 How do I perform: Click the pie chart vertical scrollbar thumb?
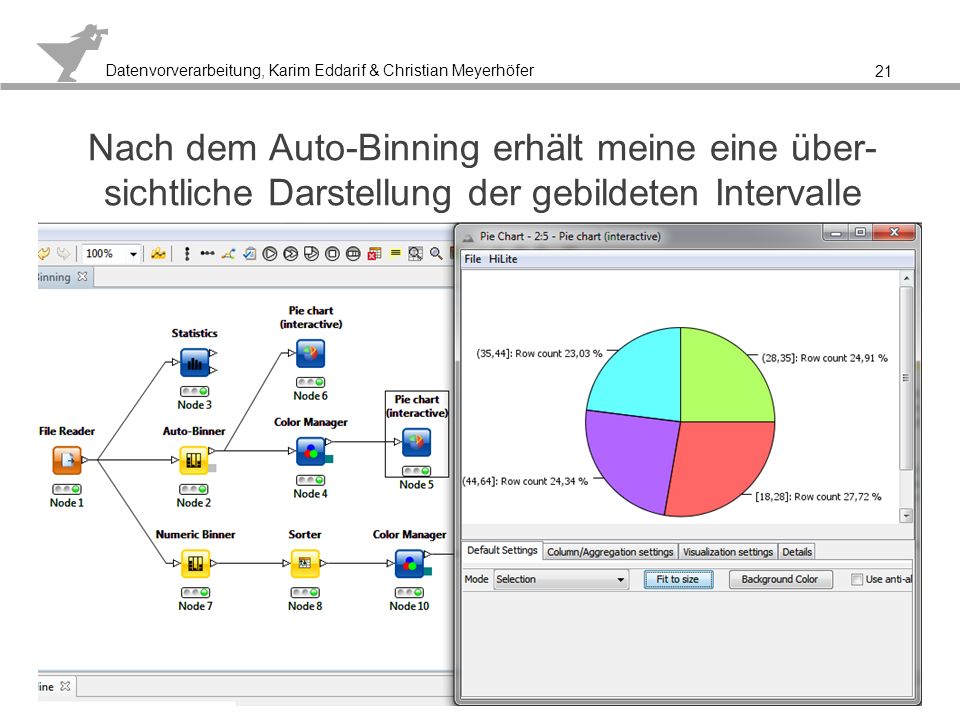[907, 378]
